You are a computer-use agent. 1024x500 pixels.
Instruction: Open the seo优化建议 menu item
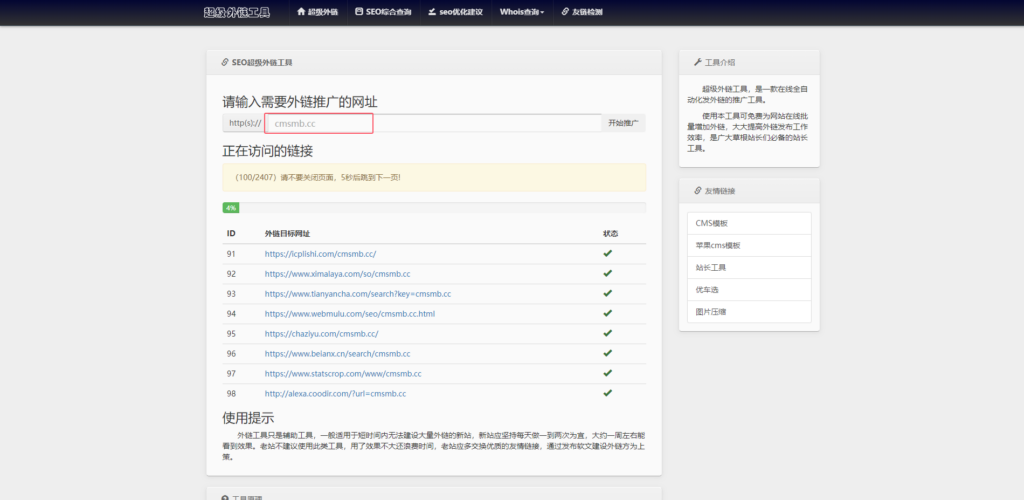[456, 12]
